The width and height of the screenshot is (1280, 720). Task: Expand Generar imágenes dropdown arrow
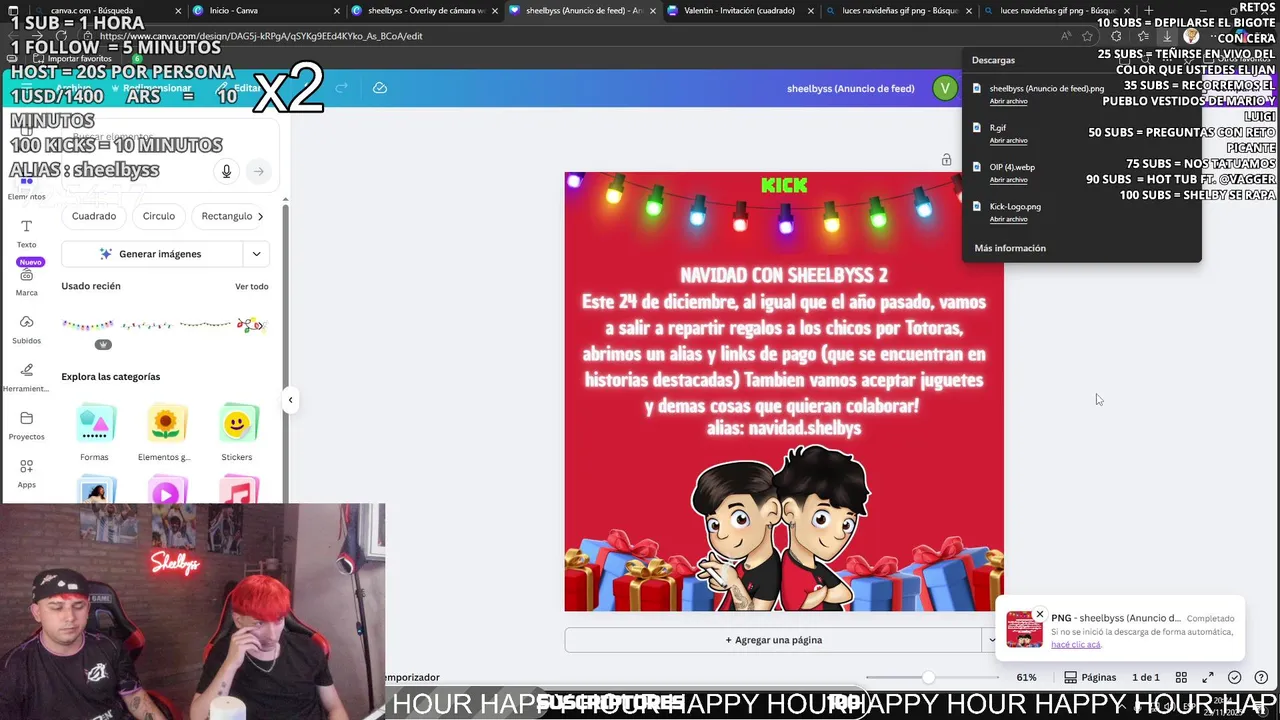coord(256,254)
